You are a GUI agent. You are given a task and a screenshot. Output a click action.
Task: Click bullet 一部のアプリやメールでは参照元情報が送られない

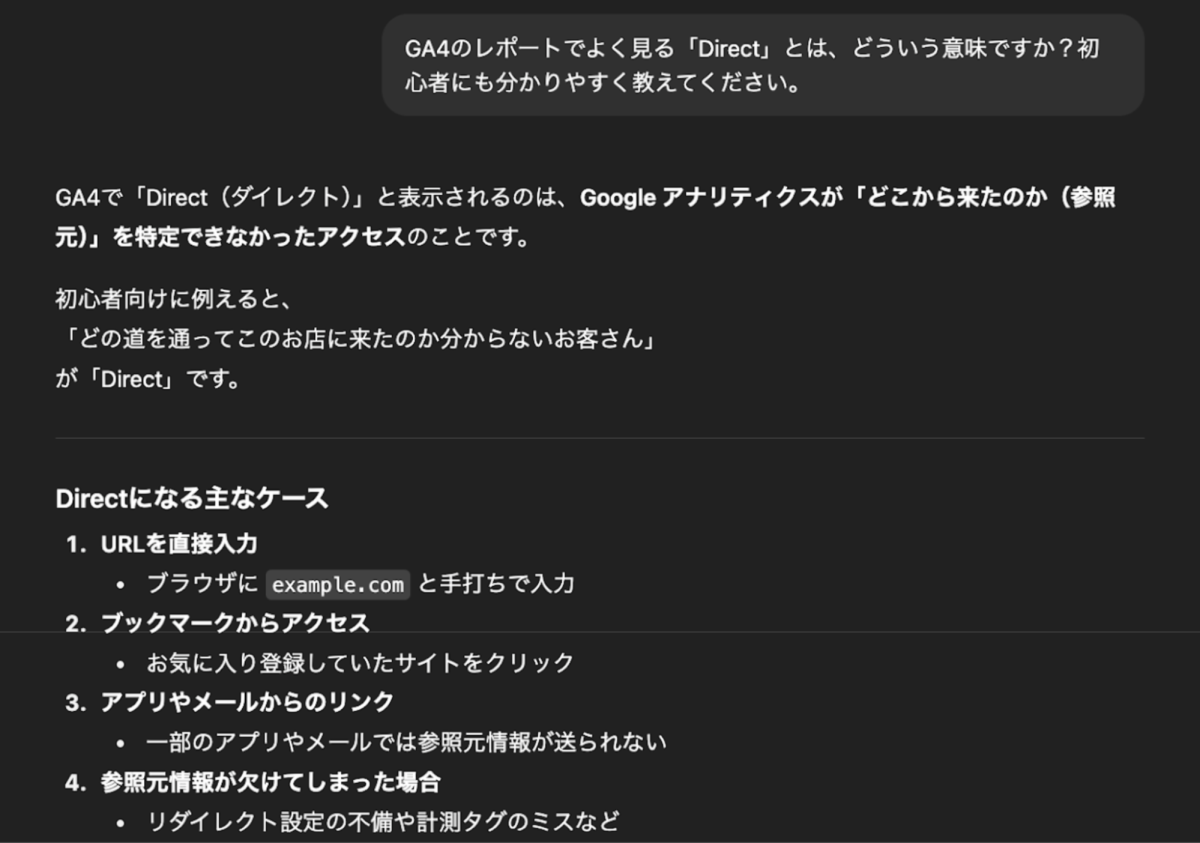(x=406, y=742)
